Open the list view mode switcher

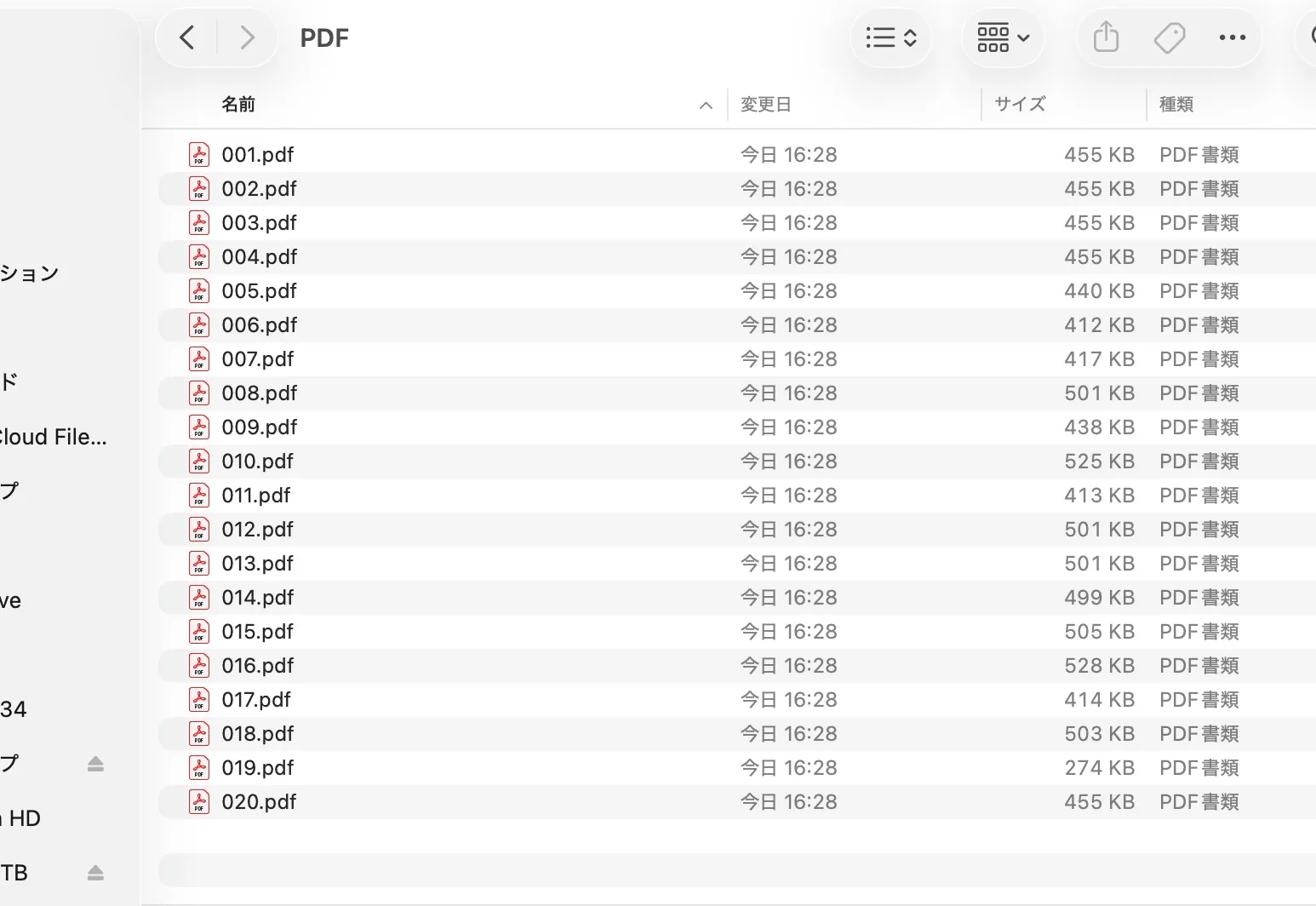tap(890, 37)
